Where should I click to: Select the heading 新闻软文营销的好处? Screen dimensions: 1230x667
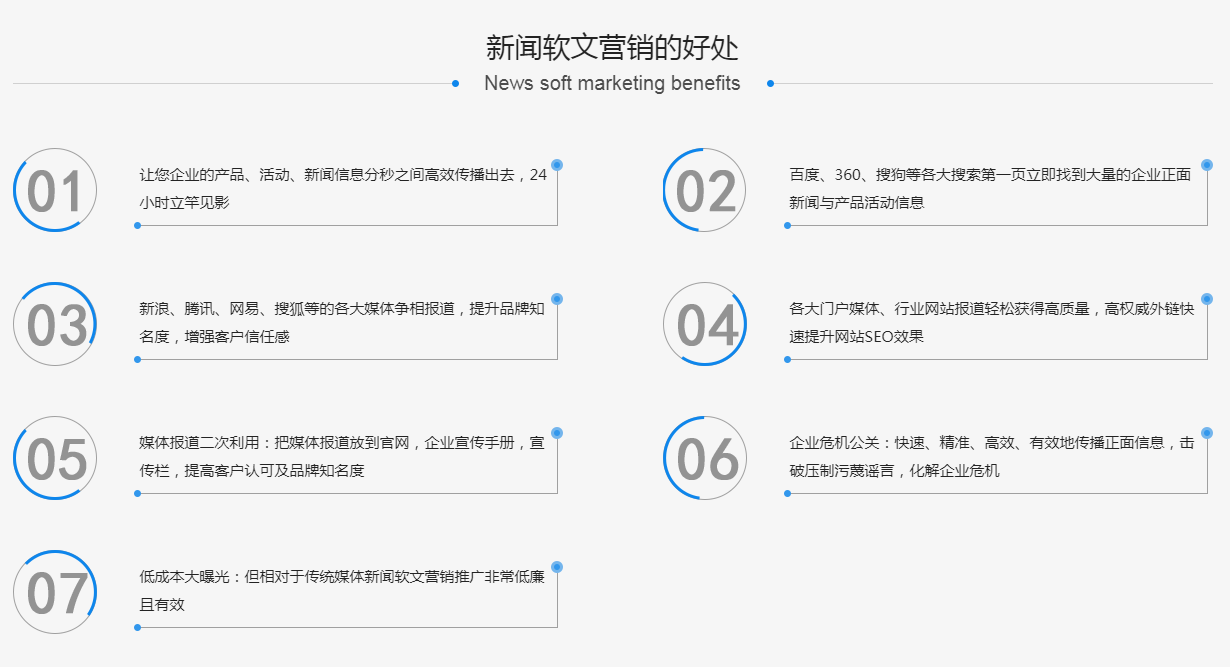(x=613, y=48)
